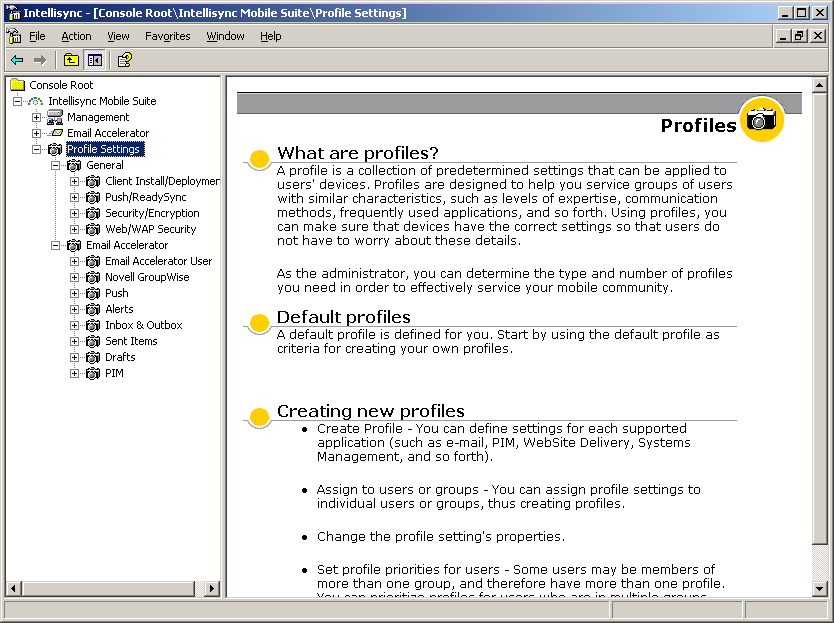Viewport: 834px width, 623px height.
Task: Collapse Email Accelerator under Profile Settings
Action: pos(55,245)
